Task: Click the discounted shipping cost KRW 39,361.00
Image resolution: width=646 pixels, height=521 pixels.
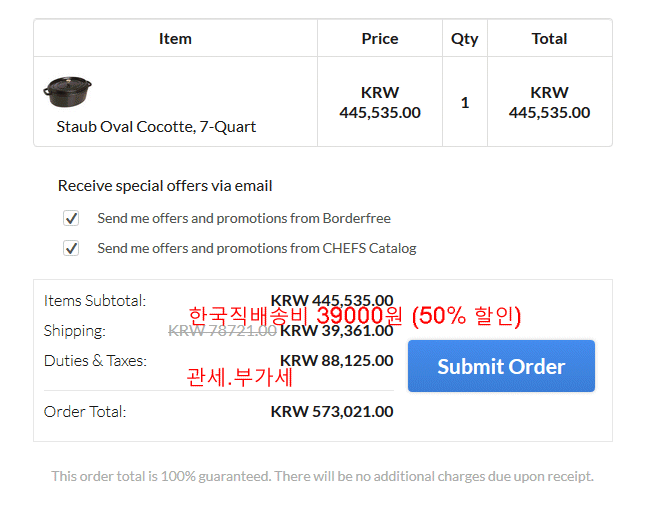Action: [337, 330]
